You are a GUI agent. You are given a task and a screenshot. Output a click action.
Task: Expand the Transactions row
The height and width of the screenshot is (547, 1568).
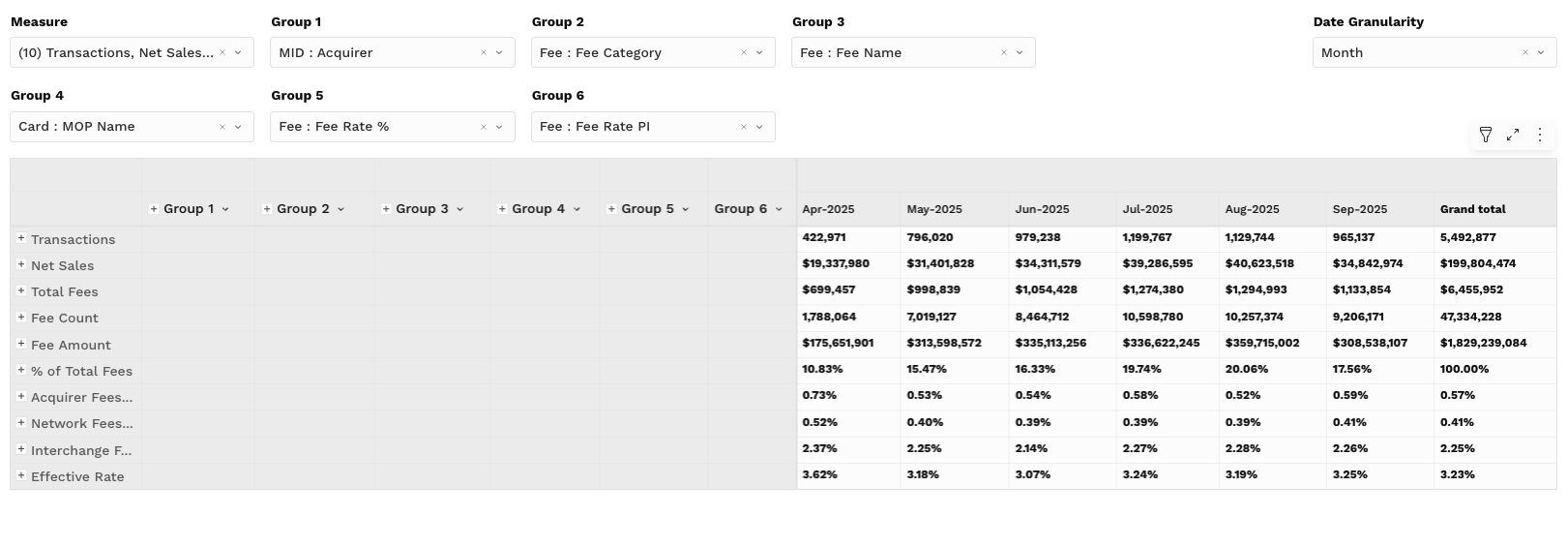(21, 238)
